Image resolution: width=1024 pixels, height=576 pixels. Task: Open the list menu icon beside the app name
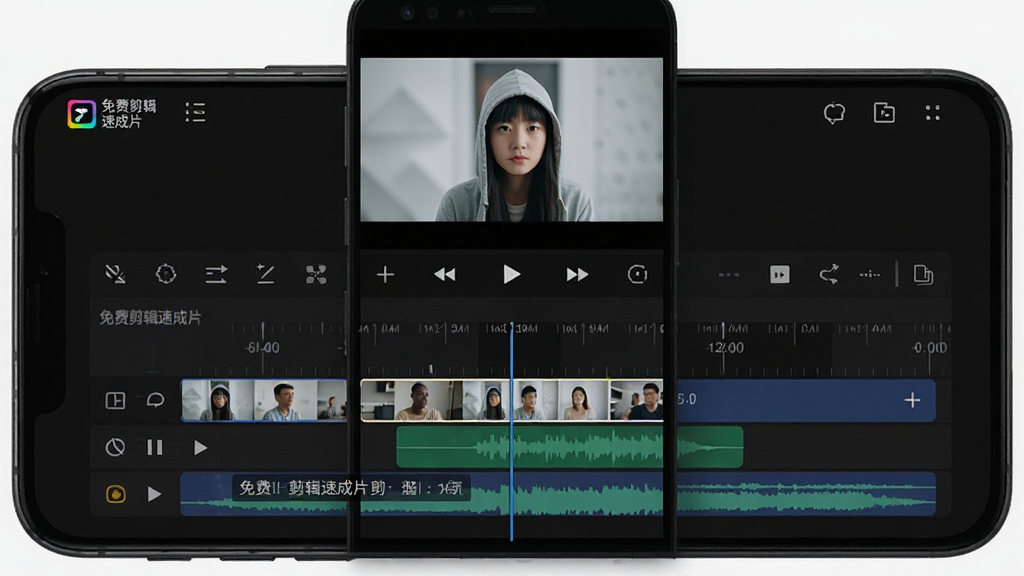click(x=195, y=112)
